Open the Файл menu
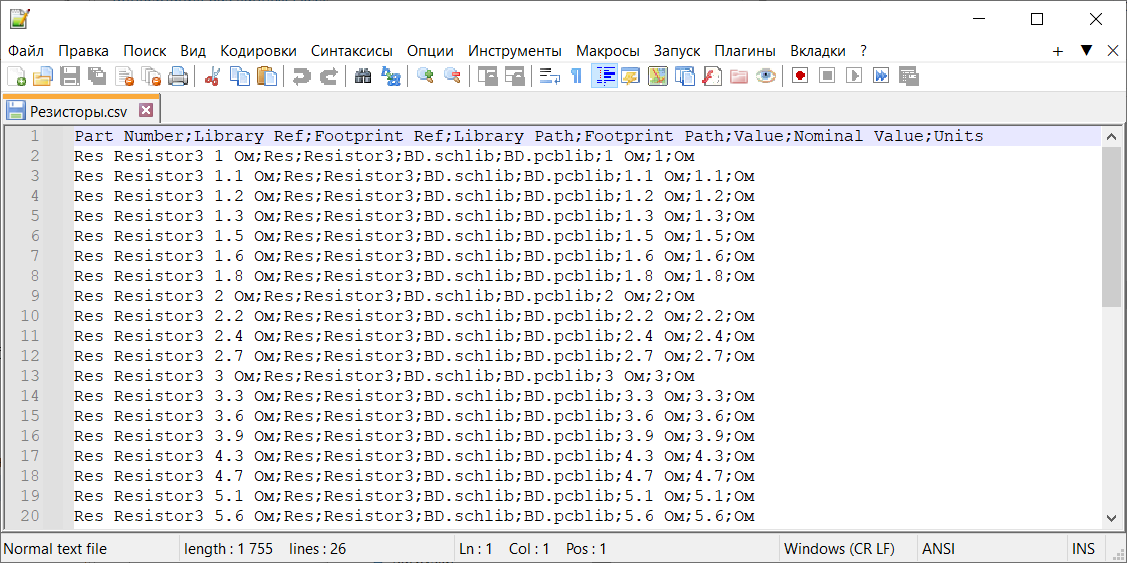The width and height of the screenshot is (1127, 563). click(26, 50)
